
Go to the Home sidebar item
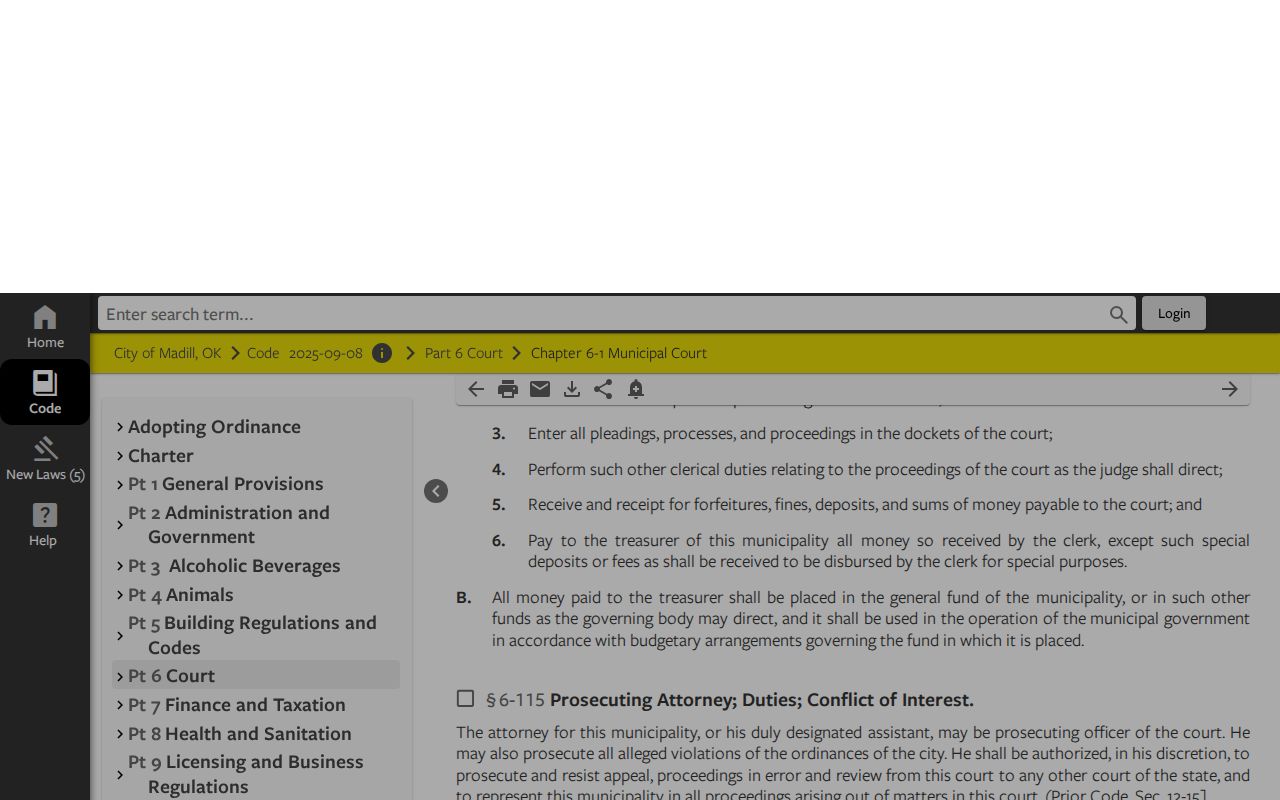[45, 327]
